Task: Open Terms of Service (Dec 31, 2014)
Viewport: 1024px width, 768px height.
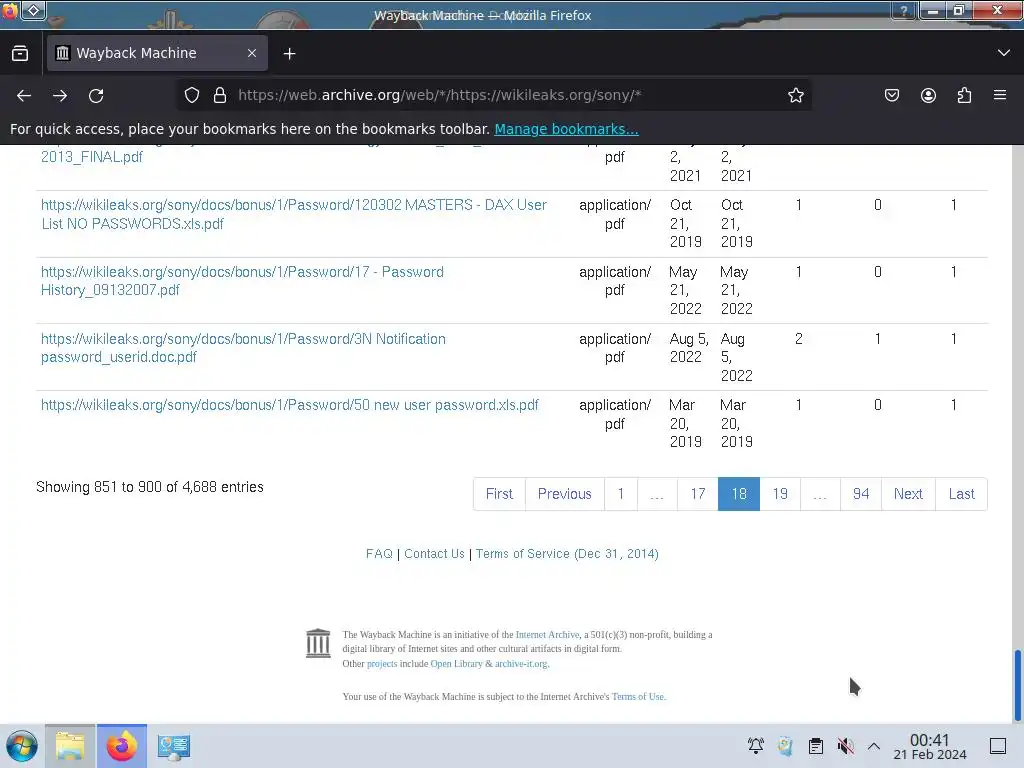Action: pos(567,554)
